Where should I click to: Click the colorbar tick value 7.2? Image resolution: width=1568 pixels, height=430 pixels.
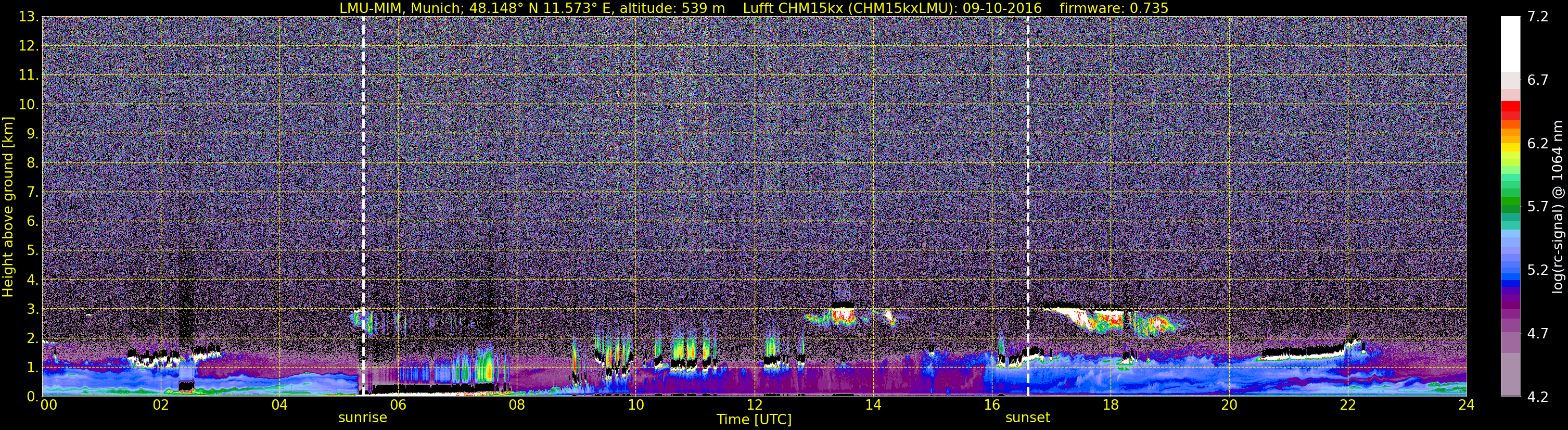click(x=1538, y=17)
